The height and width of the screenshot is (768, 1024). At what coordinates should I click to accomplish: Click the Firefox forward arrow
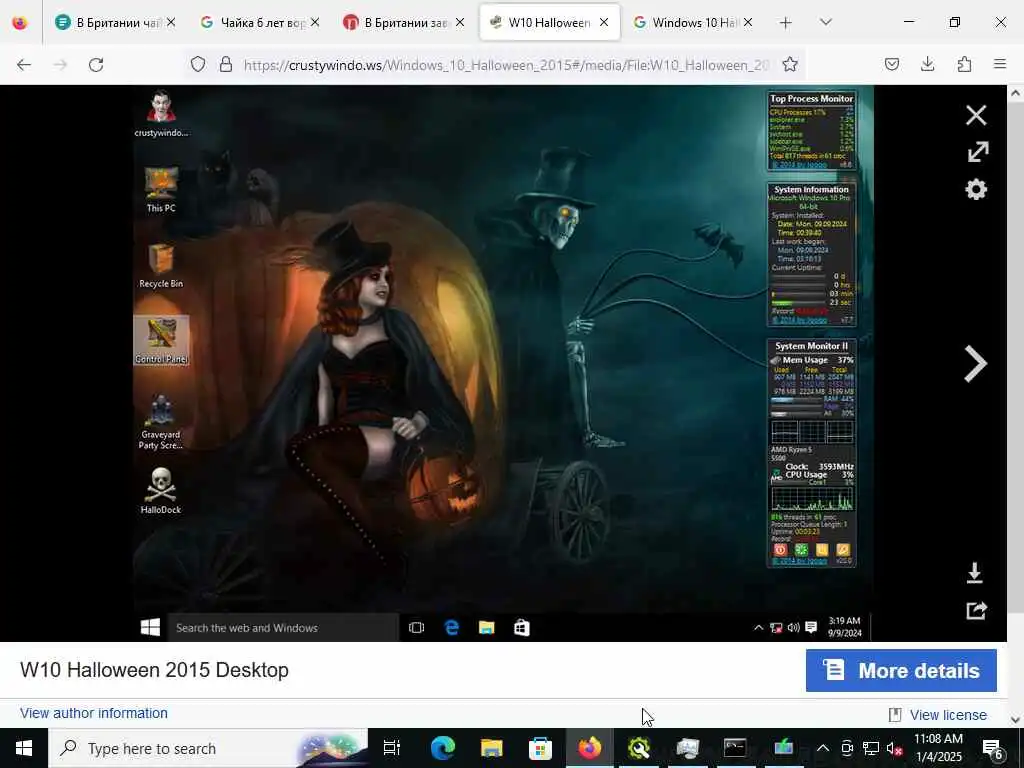(60, 64)
